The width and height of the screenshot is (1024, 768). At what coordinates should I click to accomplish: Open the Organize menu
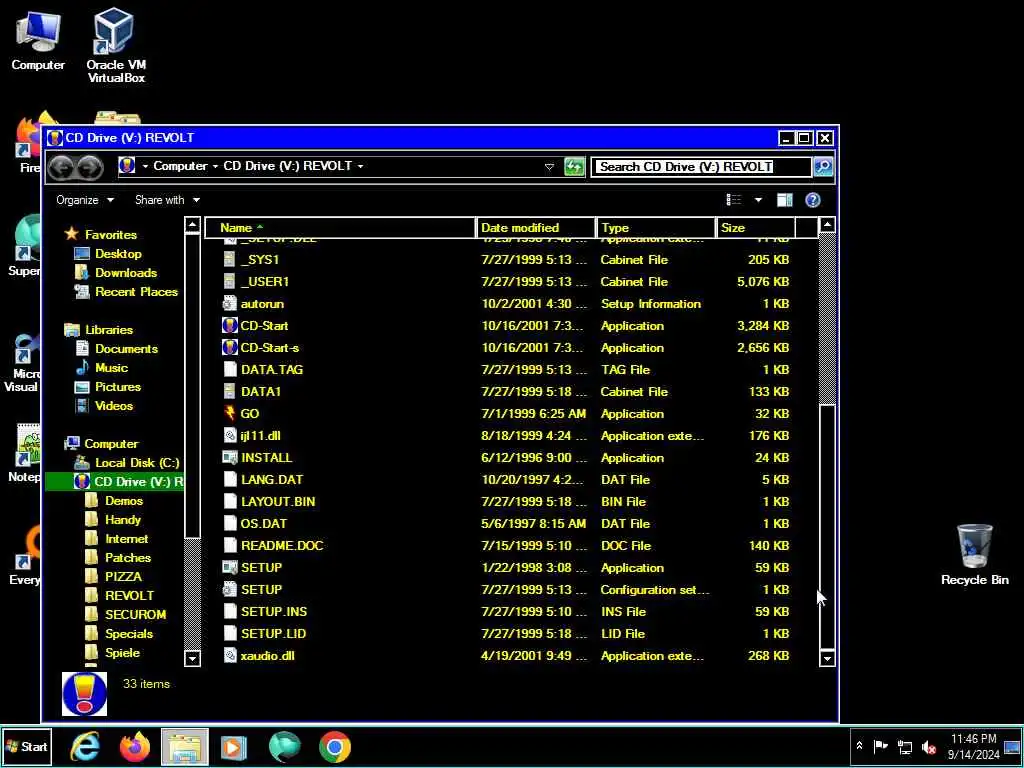[x=85, y=200]
